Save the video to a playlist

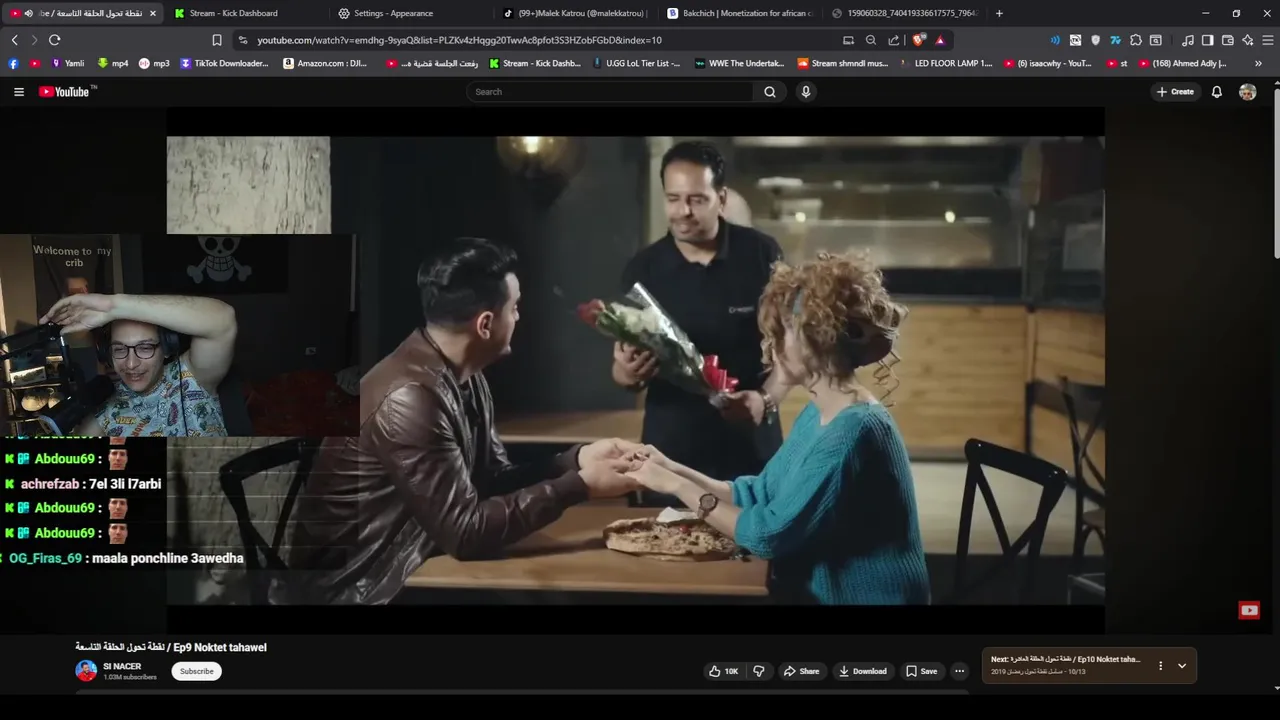921,671
